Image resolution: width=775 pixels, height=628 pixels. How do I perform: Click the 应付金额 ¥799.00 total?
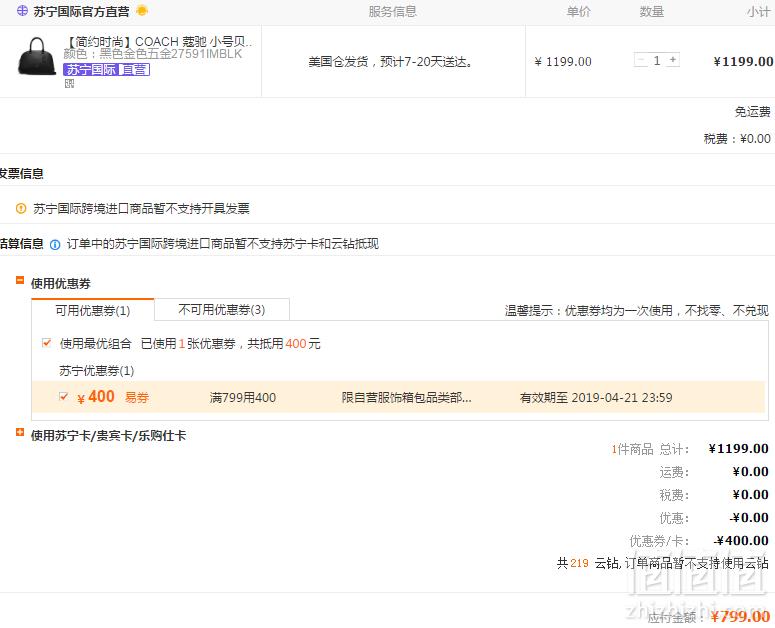click(709, 617)
